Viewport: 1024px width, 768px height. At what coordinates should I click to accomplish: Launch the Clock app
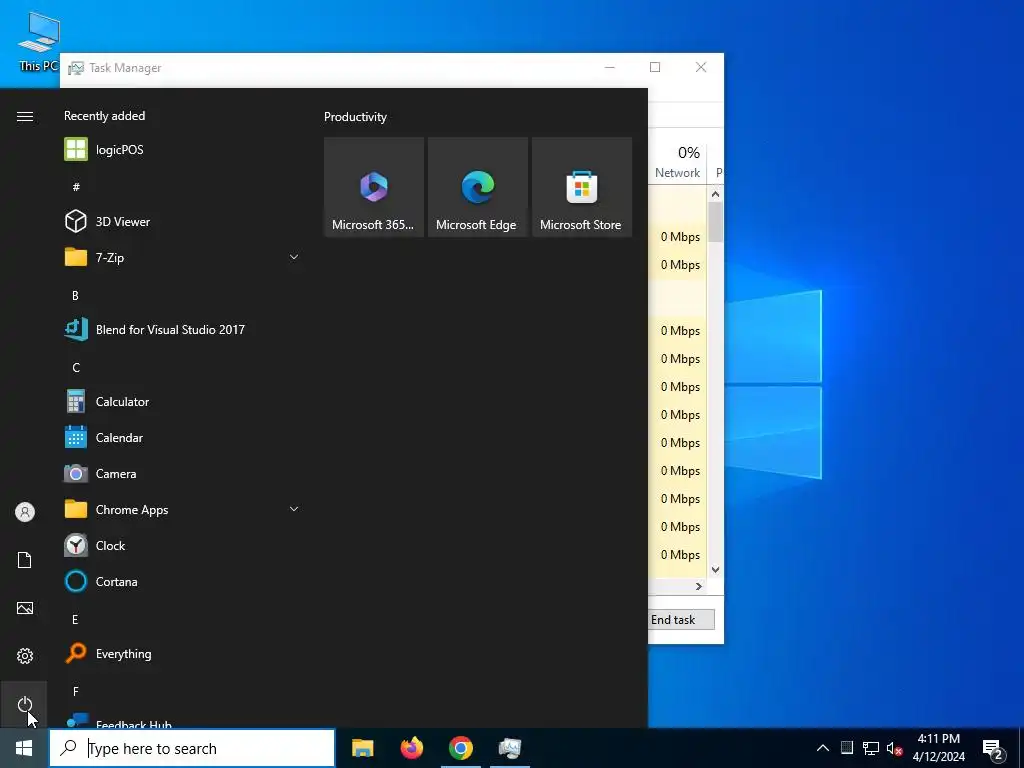point(183,545)
